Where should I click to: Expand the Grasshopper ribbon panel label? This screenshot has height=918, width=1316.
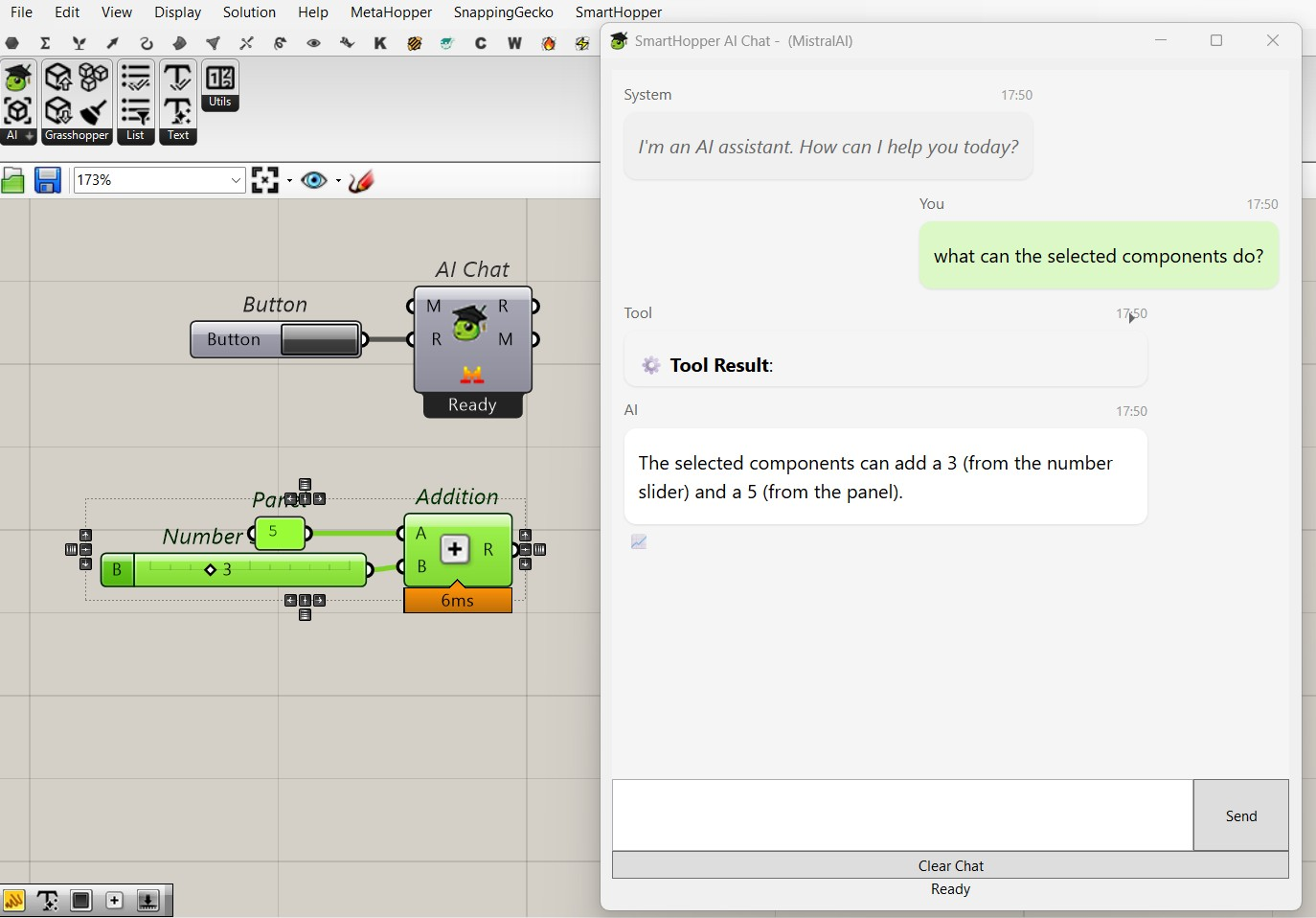tap(77, 136)
